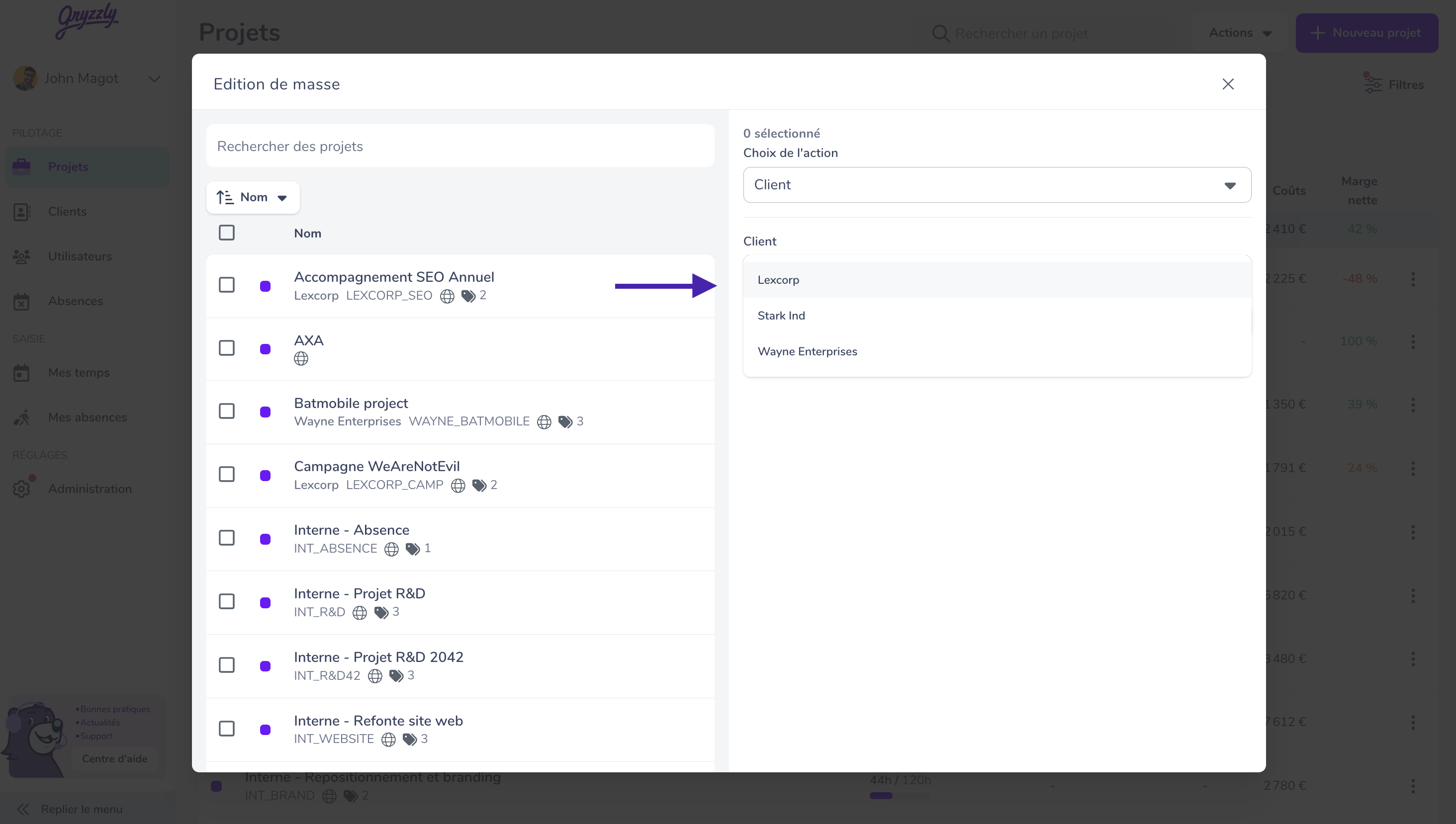
Task: Click the globe icon on Batmobile project
Action: (x=544, y=422)
